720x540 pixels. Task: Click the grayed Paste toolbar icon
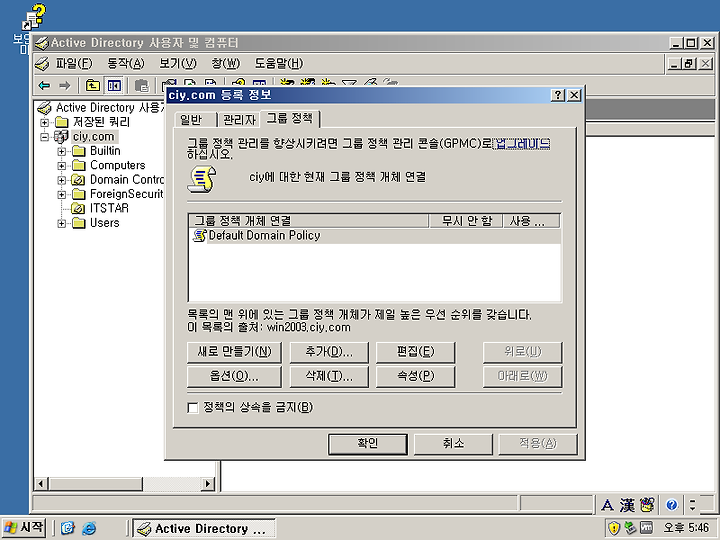pyautogui.click(x=142, y=85)
